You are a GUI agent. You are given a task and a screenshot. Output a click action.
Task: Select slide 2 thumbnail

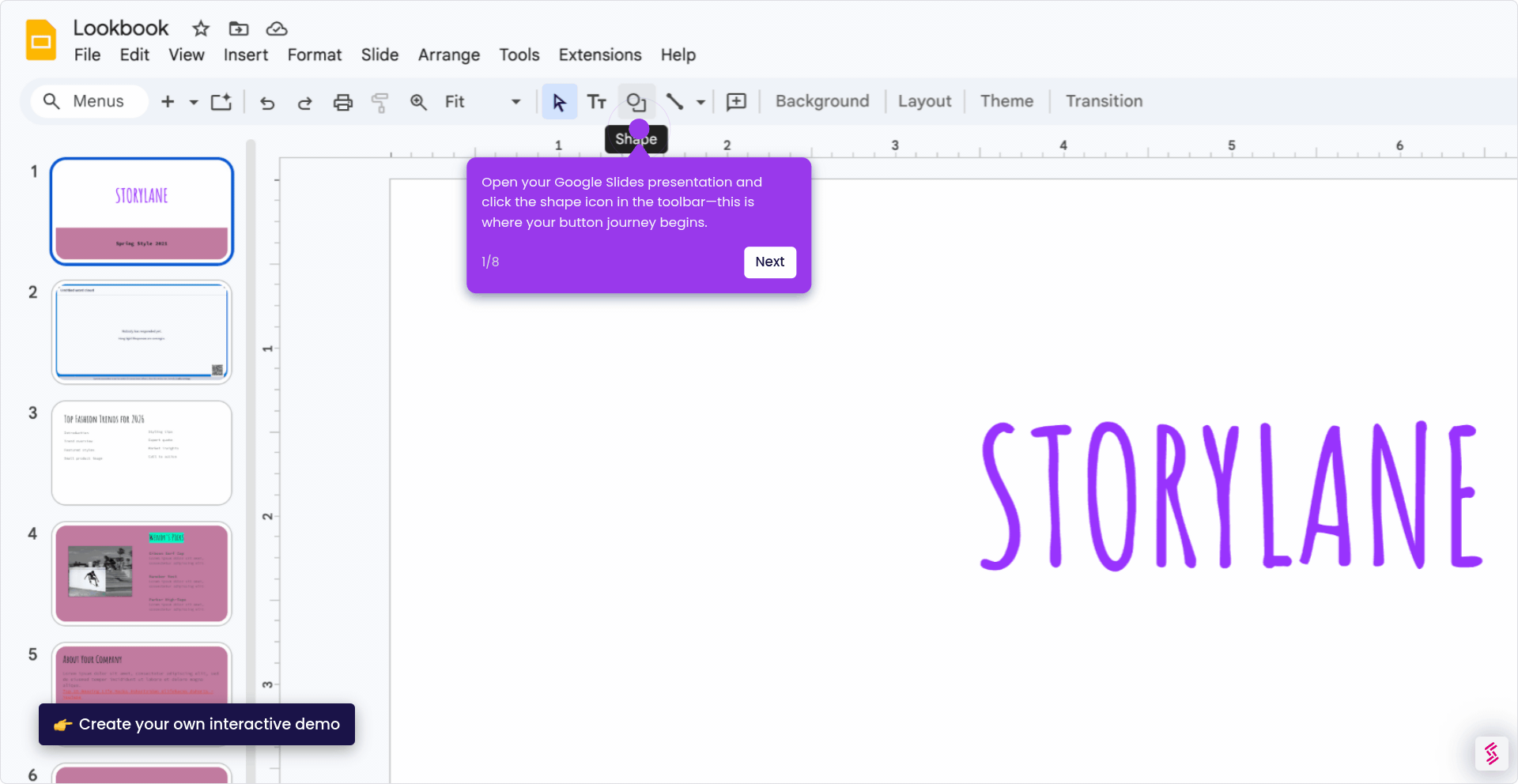[142, 332]
